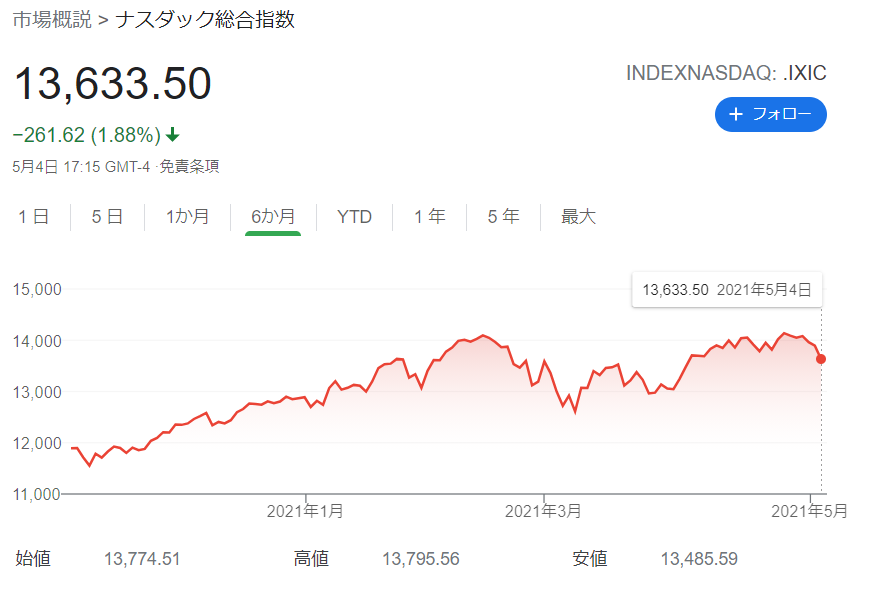Click the change value −261.62 (1.88%)
The width and height of the screenshot is (877, 597).
tap(87, 135)
